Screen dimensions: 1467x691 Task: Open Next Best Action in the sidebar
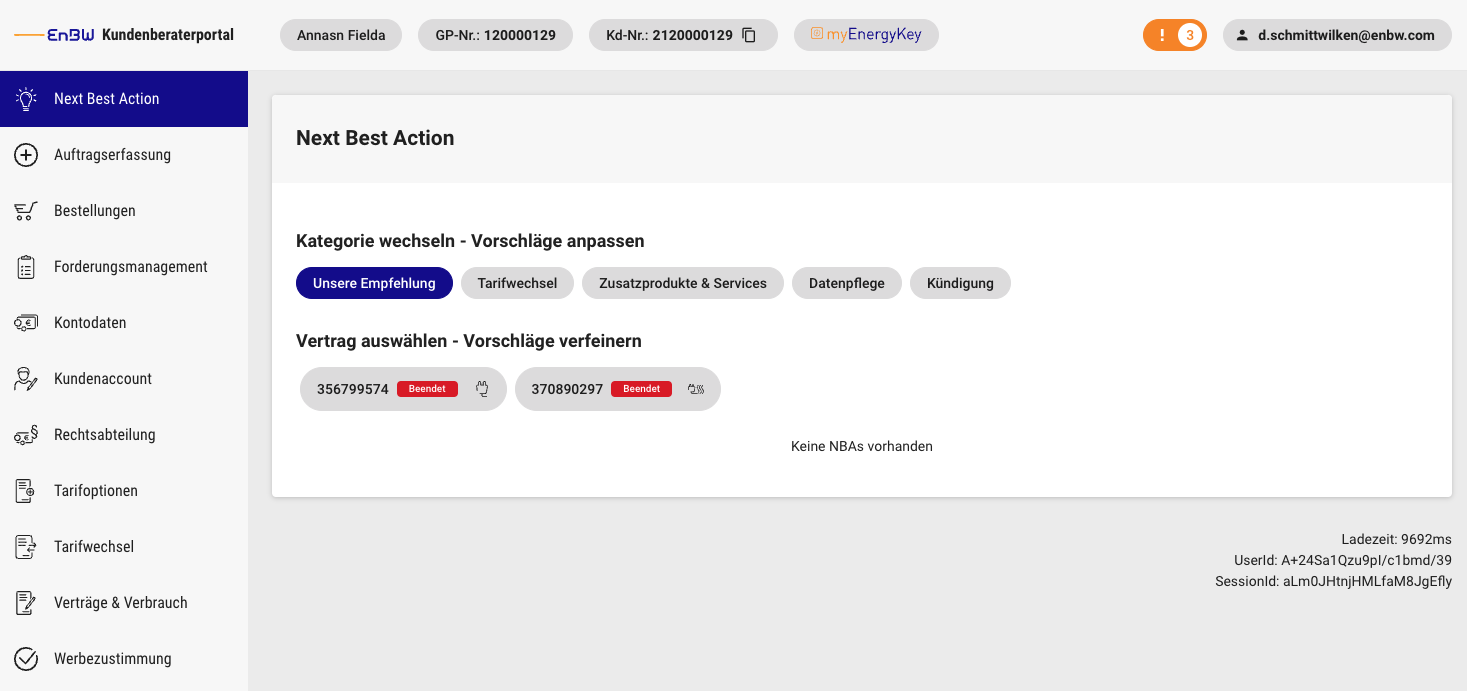[124, 99]
